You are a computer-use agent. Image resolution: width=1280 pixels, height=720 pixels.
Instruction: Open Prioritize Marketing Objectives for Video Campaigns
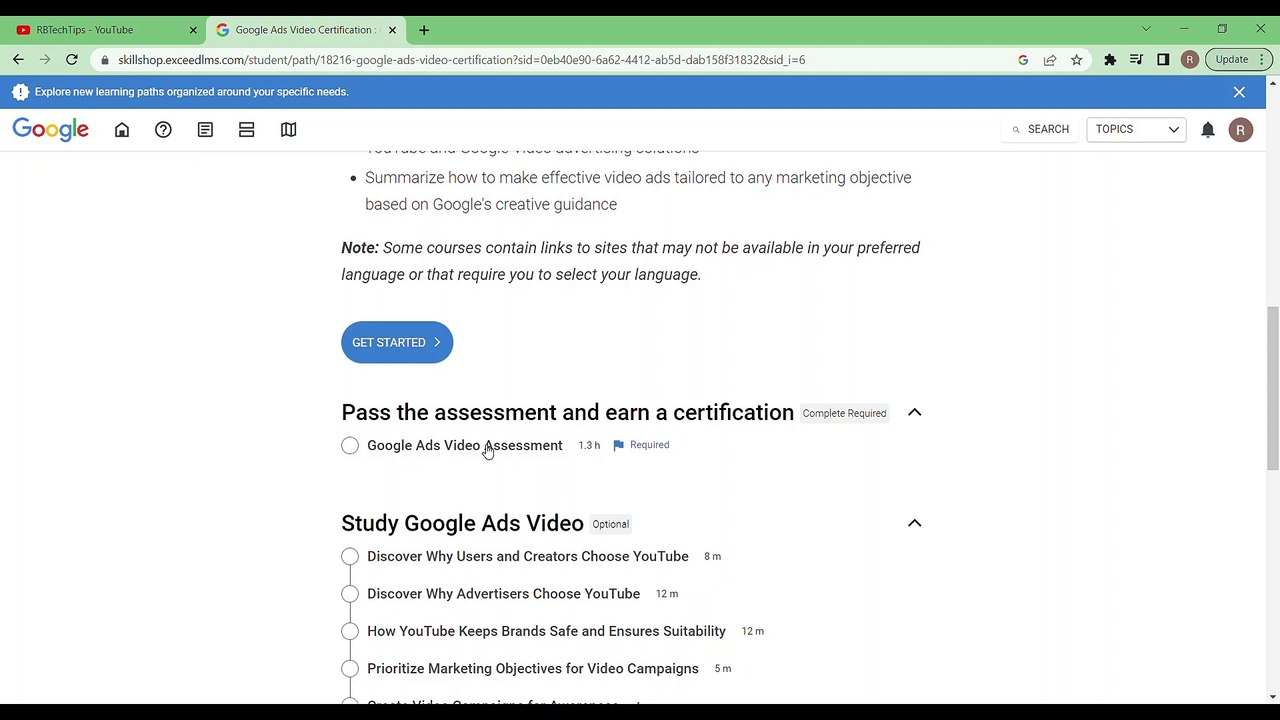tap(533, 669)
